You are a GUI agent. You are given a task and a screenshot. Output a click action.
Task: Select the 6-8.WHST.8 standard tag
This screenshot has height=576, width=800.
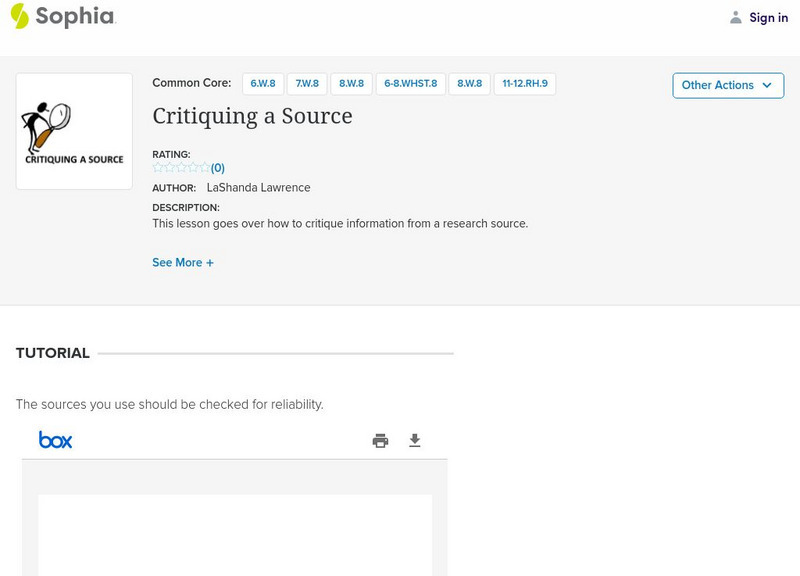(410, 84)
